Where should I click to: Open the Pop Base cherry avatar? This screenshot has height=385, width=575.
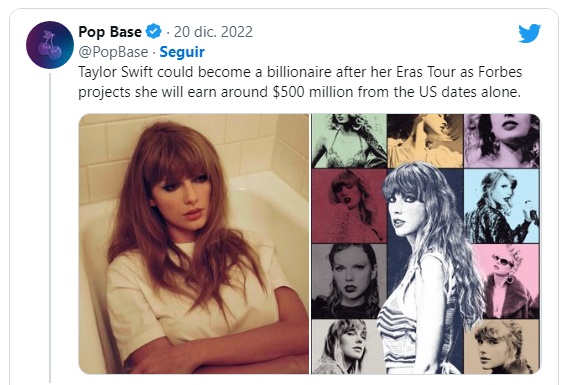coord(50,45)
